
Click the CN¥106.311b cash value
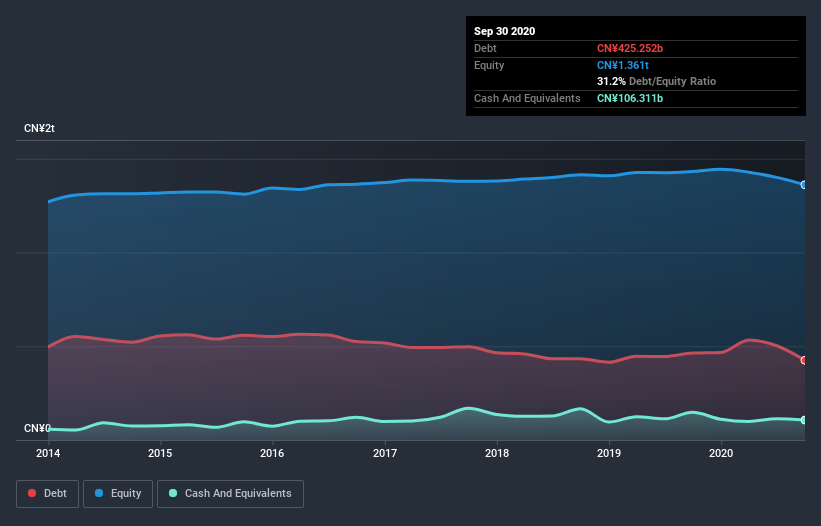click(x=630, y=98)
